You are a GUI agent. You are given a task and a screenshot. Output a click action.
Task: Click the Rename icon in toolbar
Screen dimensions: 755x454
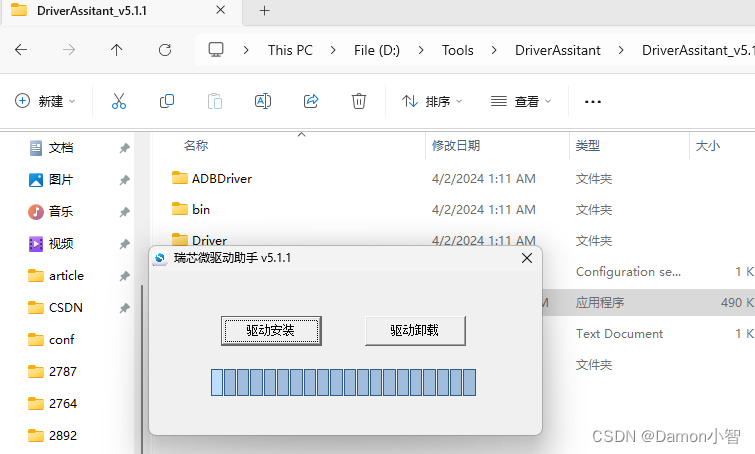point(263,101)
